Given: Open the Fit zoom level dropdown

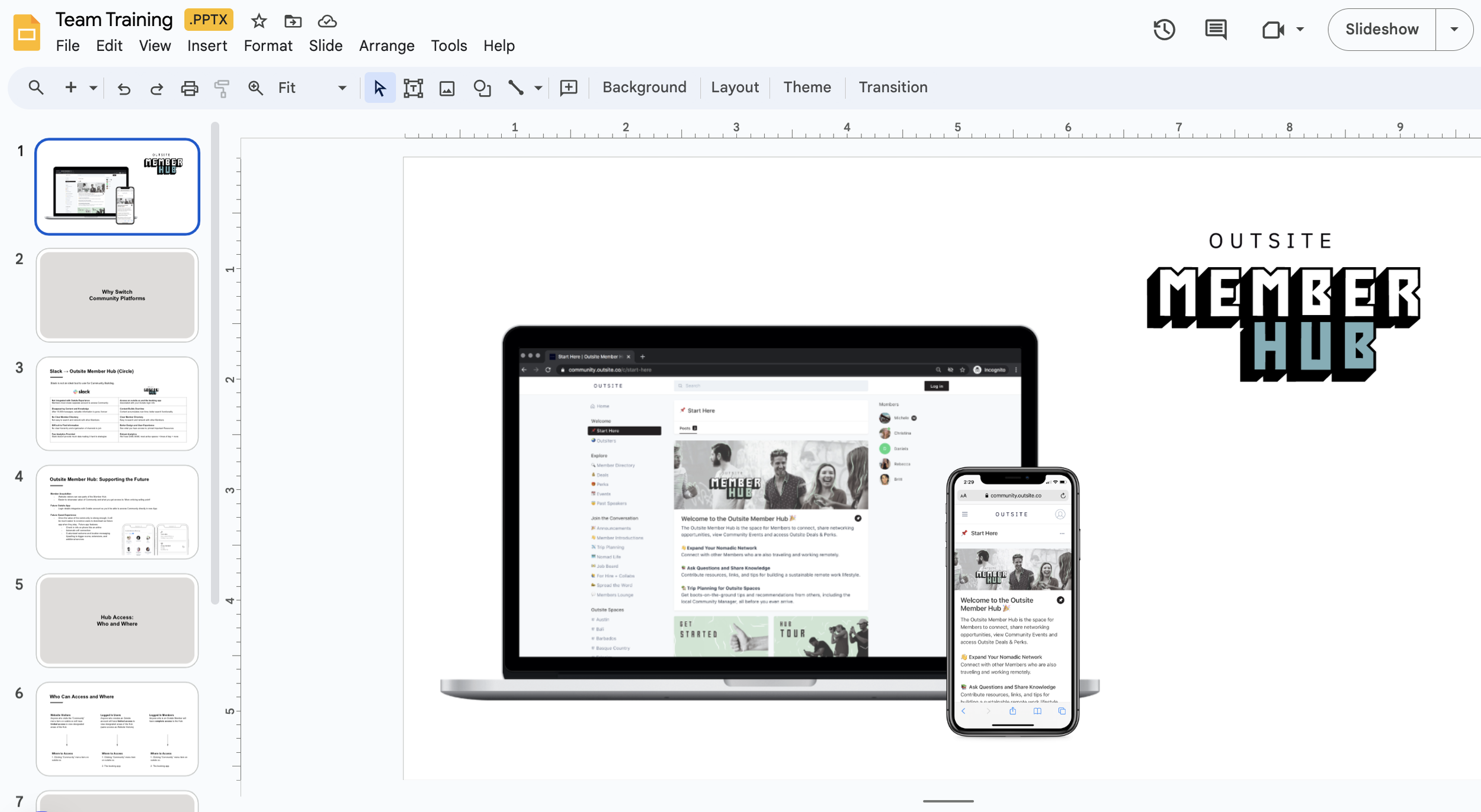Looking at the screenshot, I should [312, 88].
